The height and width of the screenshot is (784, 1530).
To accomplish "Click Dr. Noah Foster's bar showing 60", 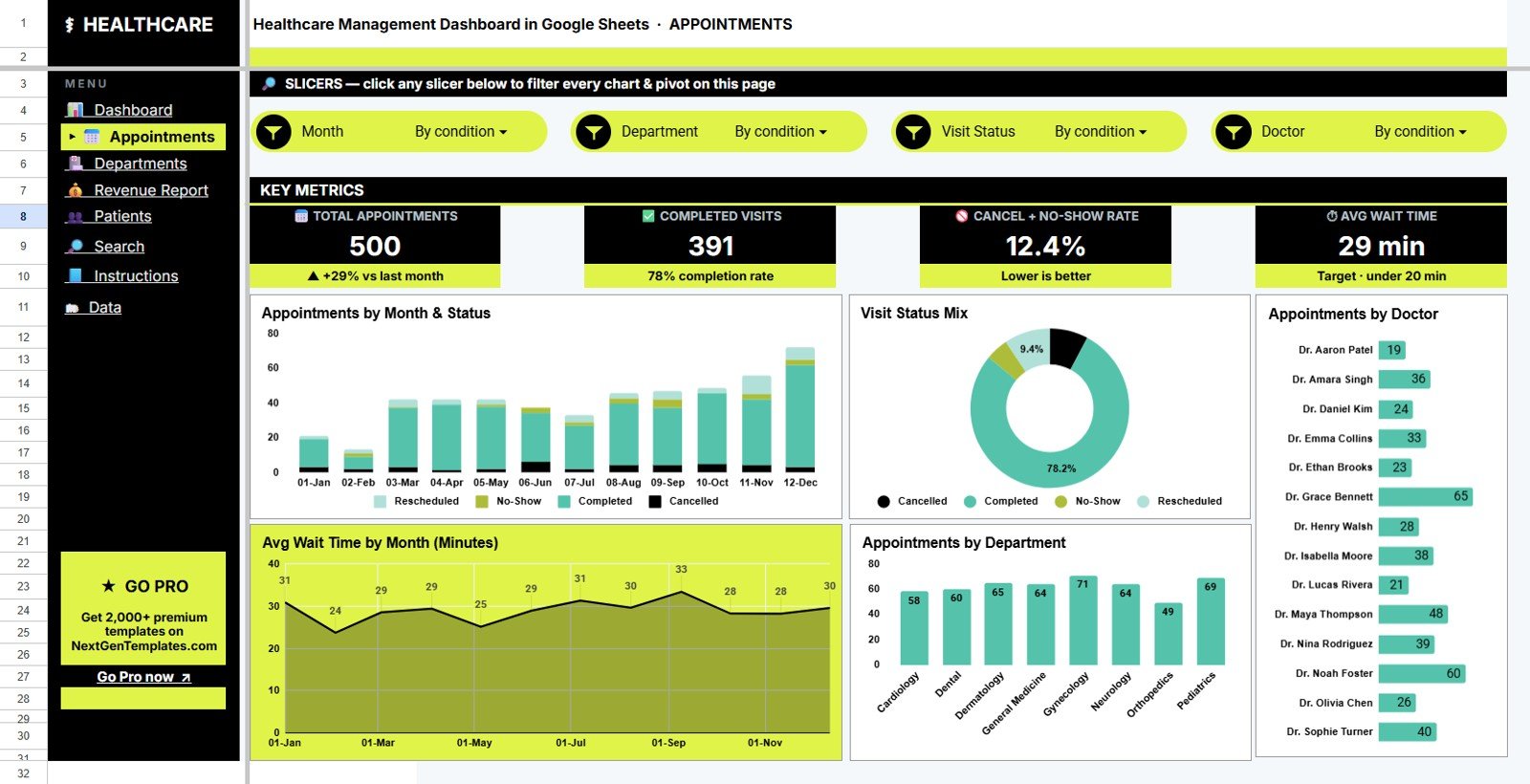I will pos(1422,673).
